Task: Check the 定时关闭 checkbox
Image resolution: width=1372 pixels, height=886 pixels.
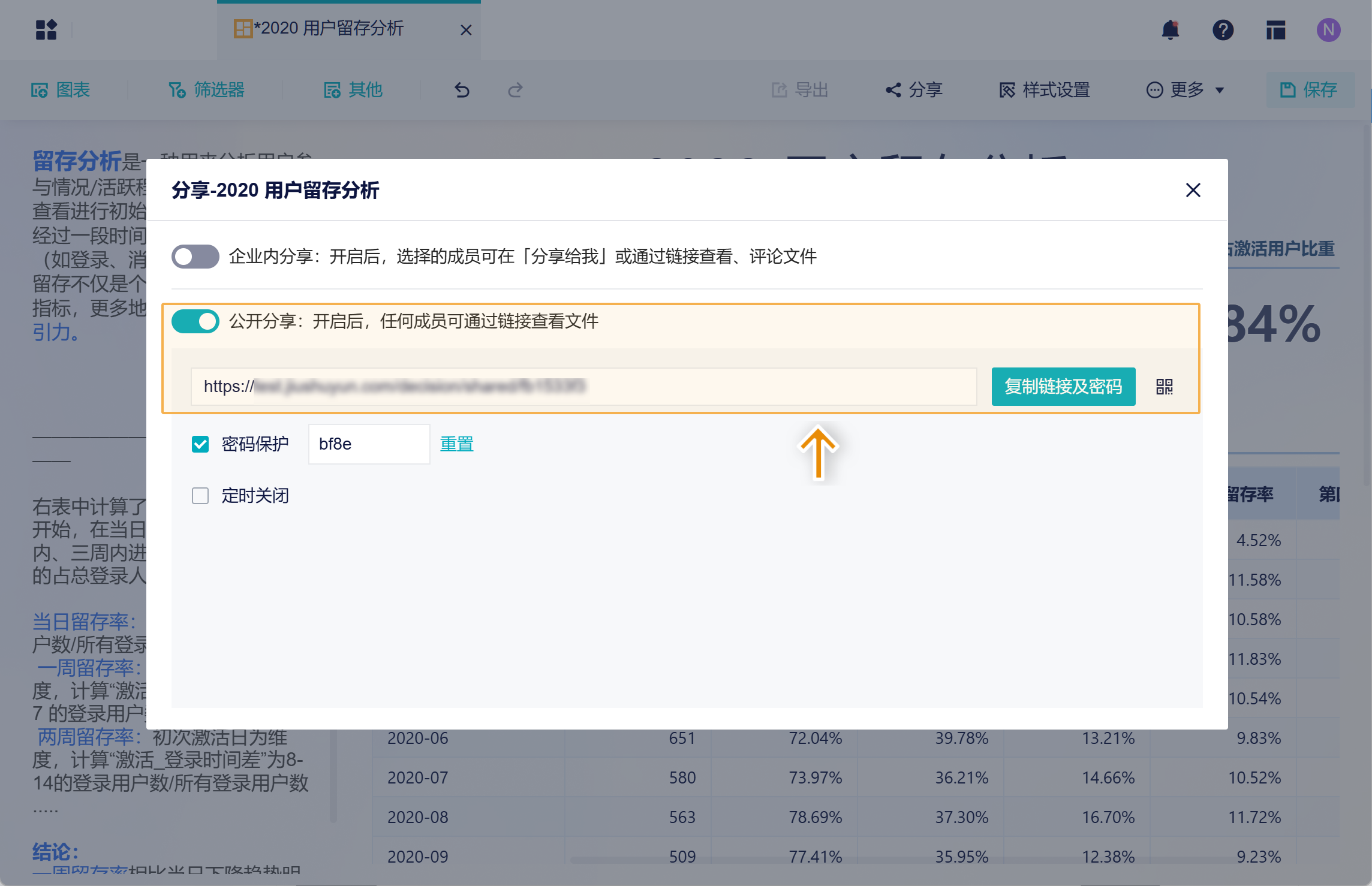Action: [200, 496]
